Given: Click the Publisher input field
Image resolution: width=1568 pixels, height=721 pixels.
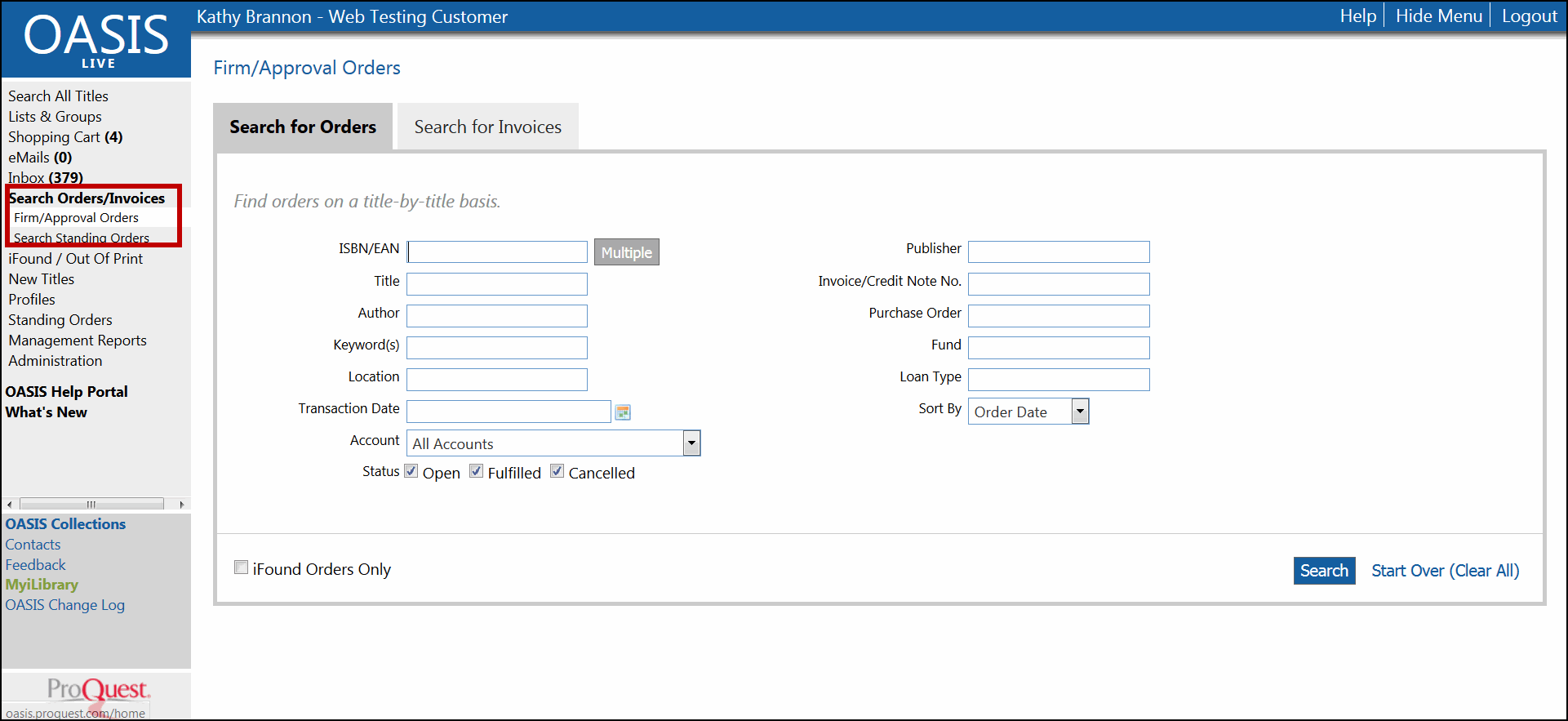Looking at the screenshot, I should tap(1059, 251).
